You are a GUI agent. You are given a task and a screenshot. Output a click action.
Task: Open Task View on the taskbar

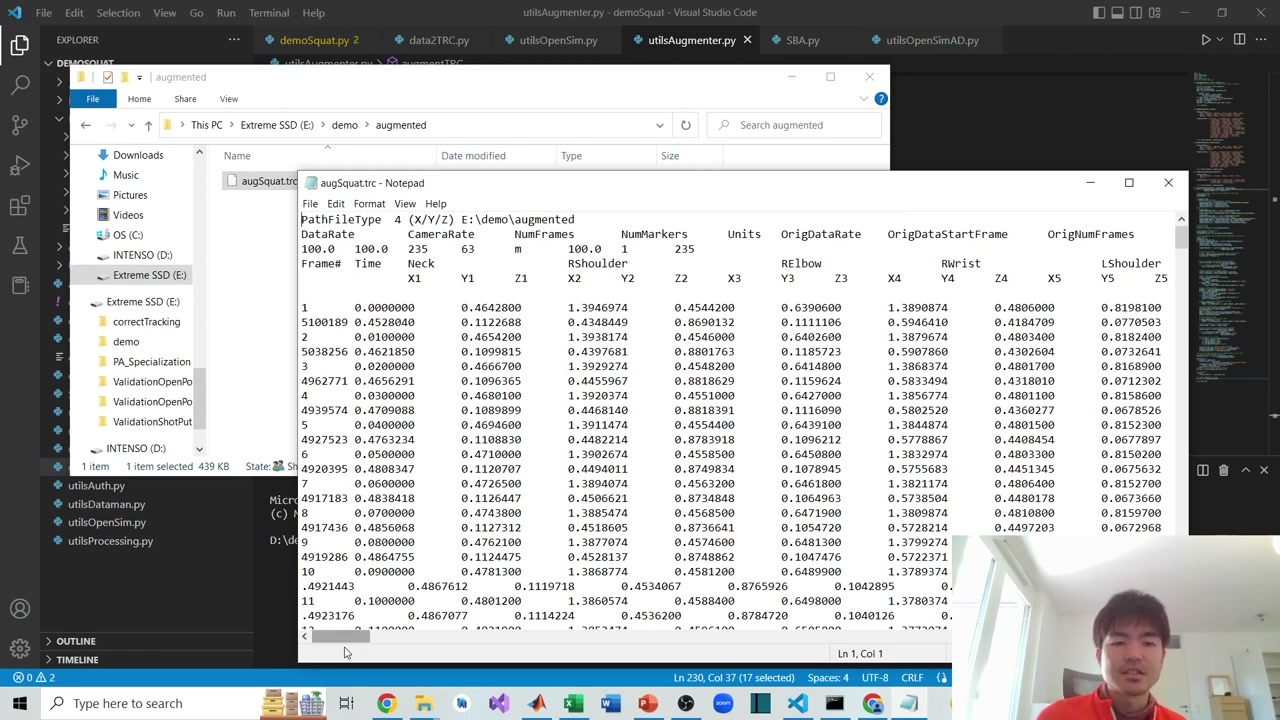click(346, 703)
